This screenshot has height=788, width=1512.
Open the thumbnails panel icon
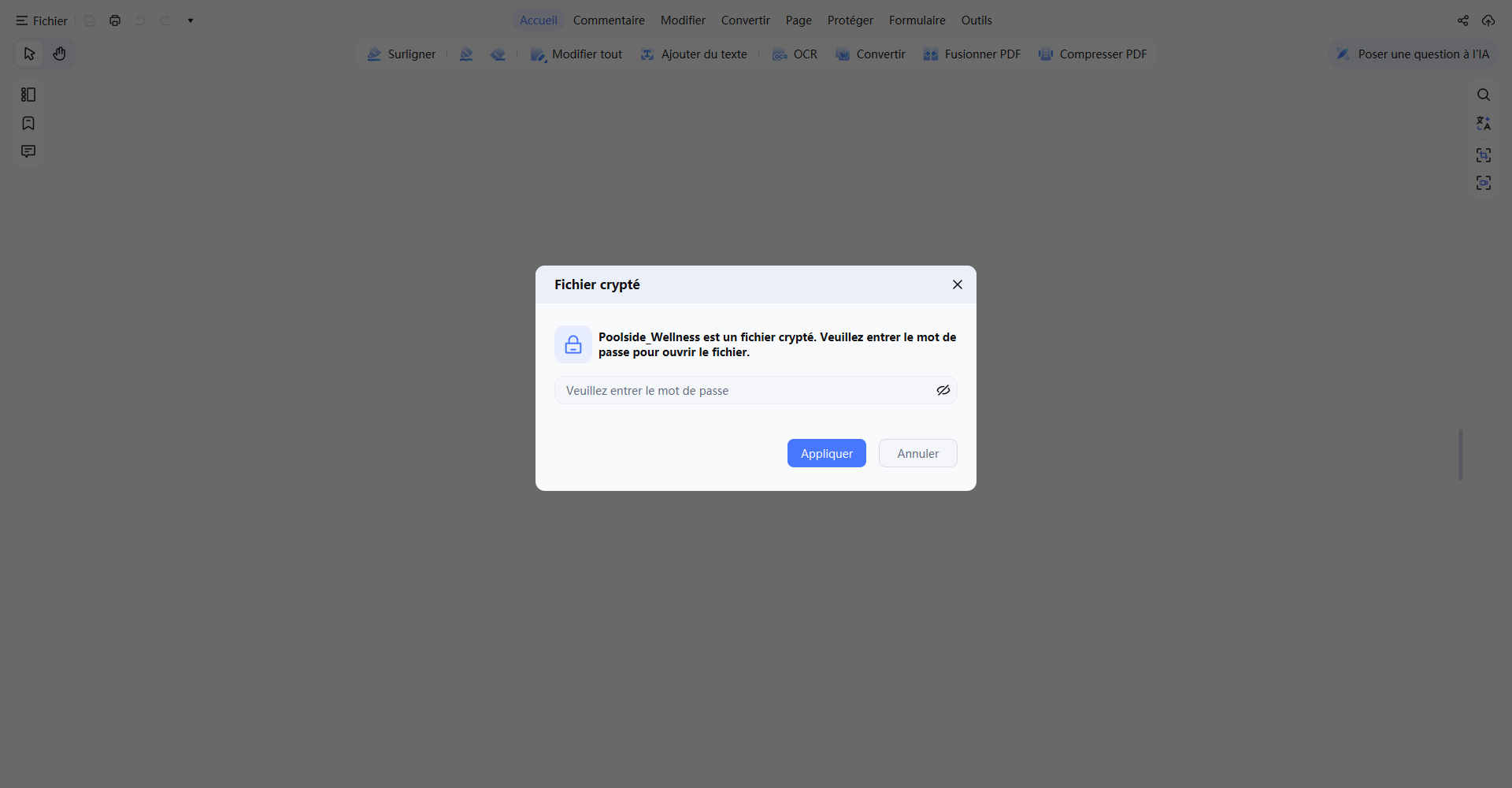[28, 95]
